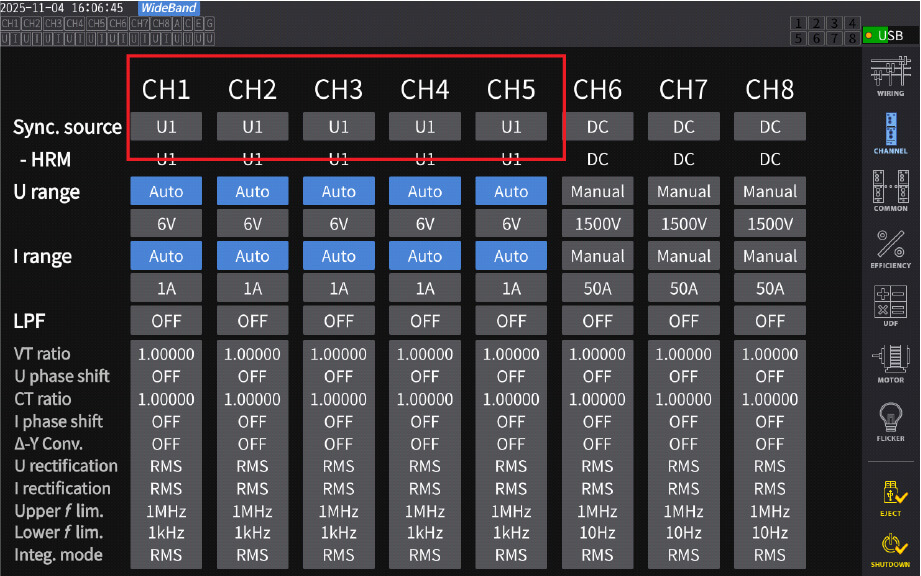Click the Eject USB icon
Screen dimensions: 921x576
pyautogui.click(x=890, y=495)
